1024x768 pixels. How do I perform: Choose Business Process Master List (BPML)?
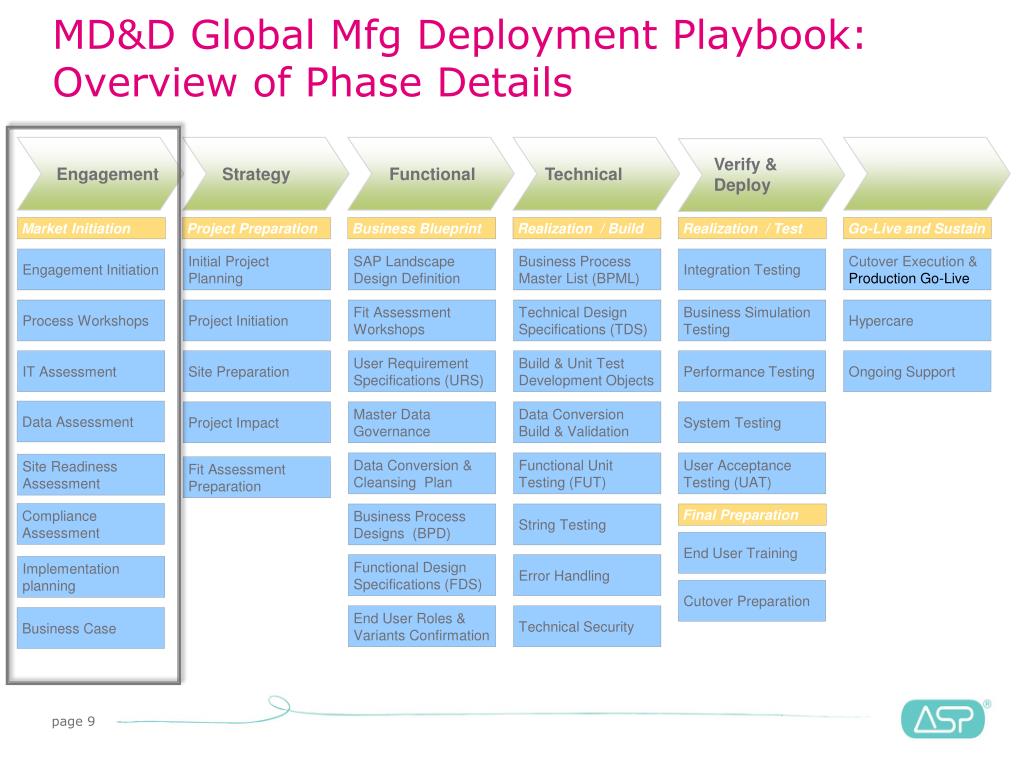point(586,269)
